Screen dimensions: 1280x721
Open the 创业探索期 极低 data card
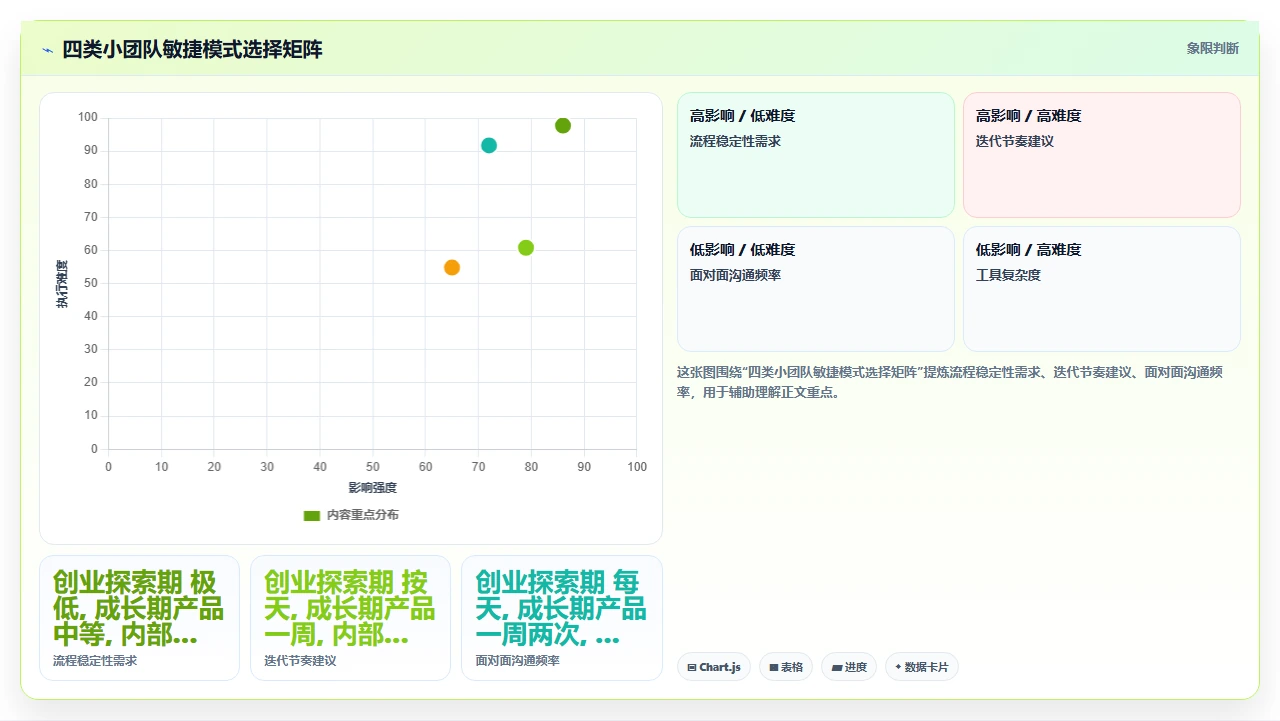pyautogui.click(x=139, y=618)
